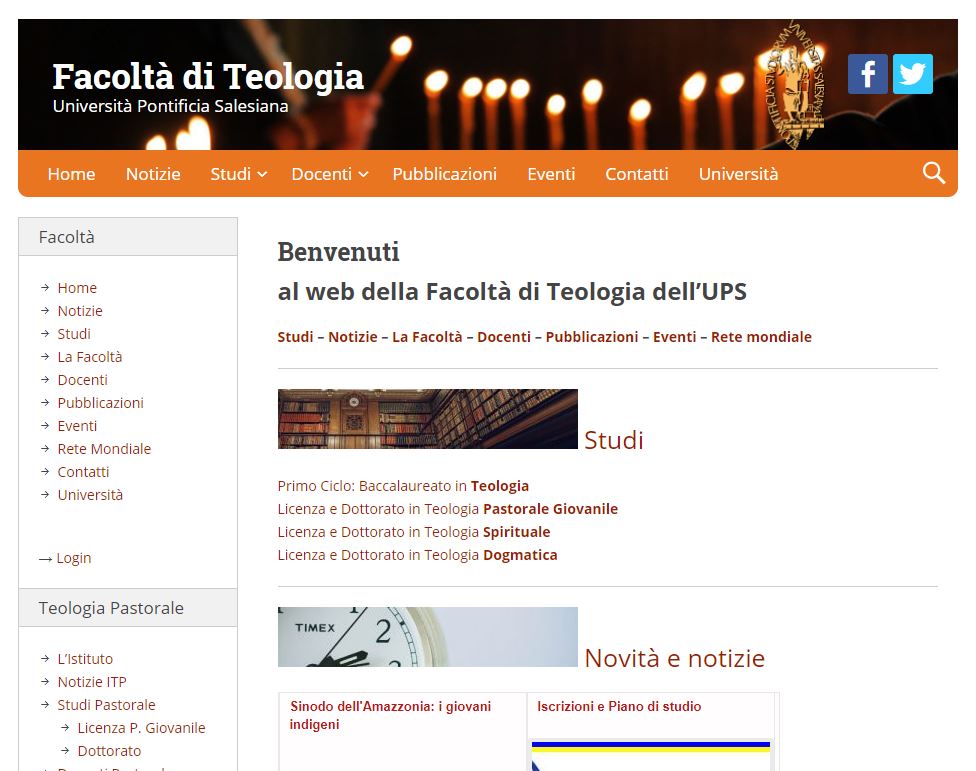
Task: Open Licenza e Dottorato Teologia Spirituale link
Action: [414, 532]
